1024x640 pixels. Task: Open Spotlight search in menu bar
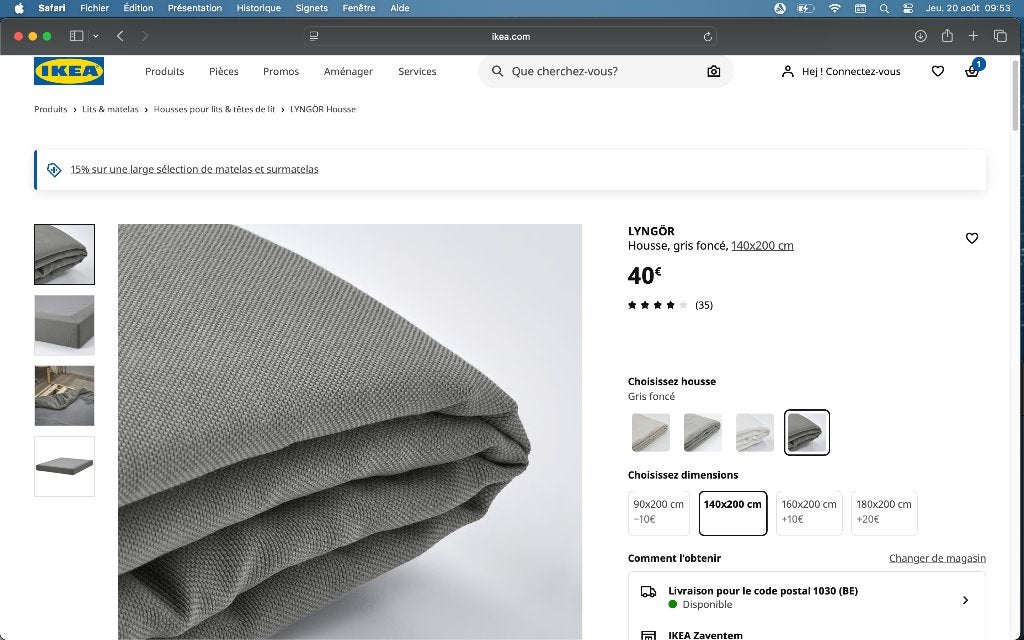pyautogui.click(x=884, y=8)
